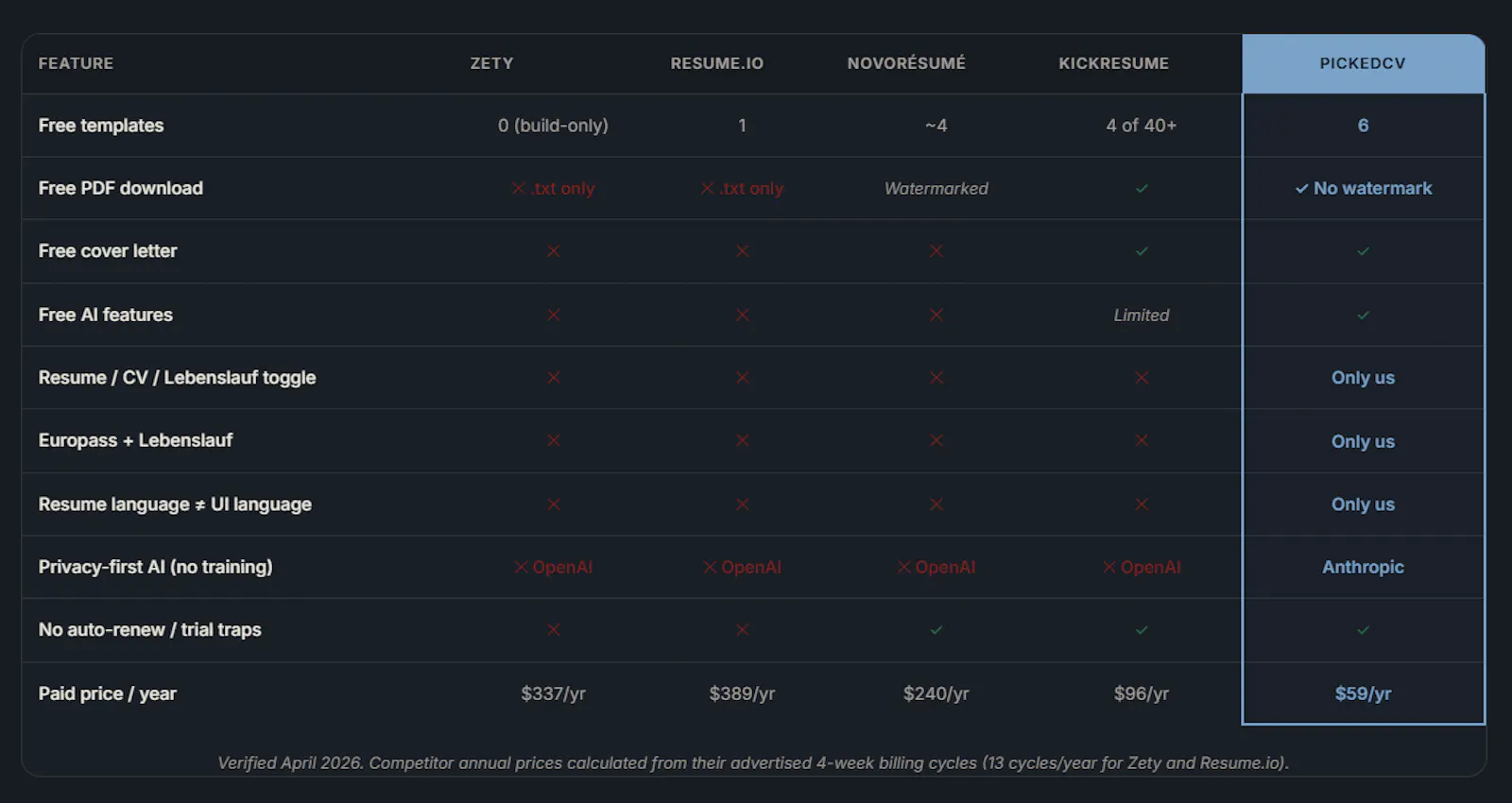Click Resume.io's X for Resume / CV / Lebenslauf toggle
The height and width of the screenshot is (803, 1512).
[x=743, y=378]
